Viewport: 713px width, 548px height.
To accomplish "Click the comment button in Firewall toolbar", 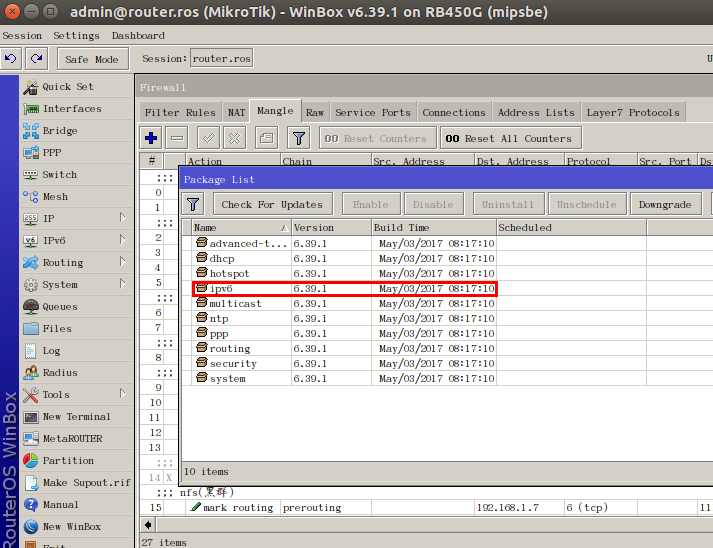I will (266, 138).
